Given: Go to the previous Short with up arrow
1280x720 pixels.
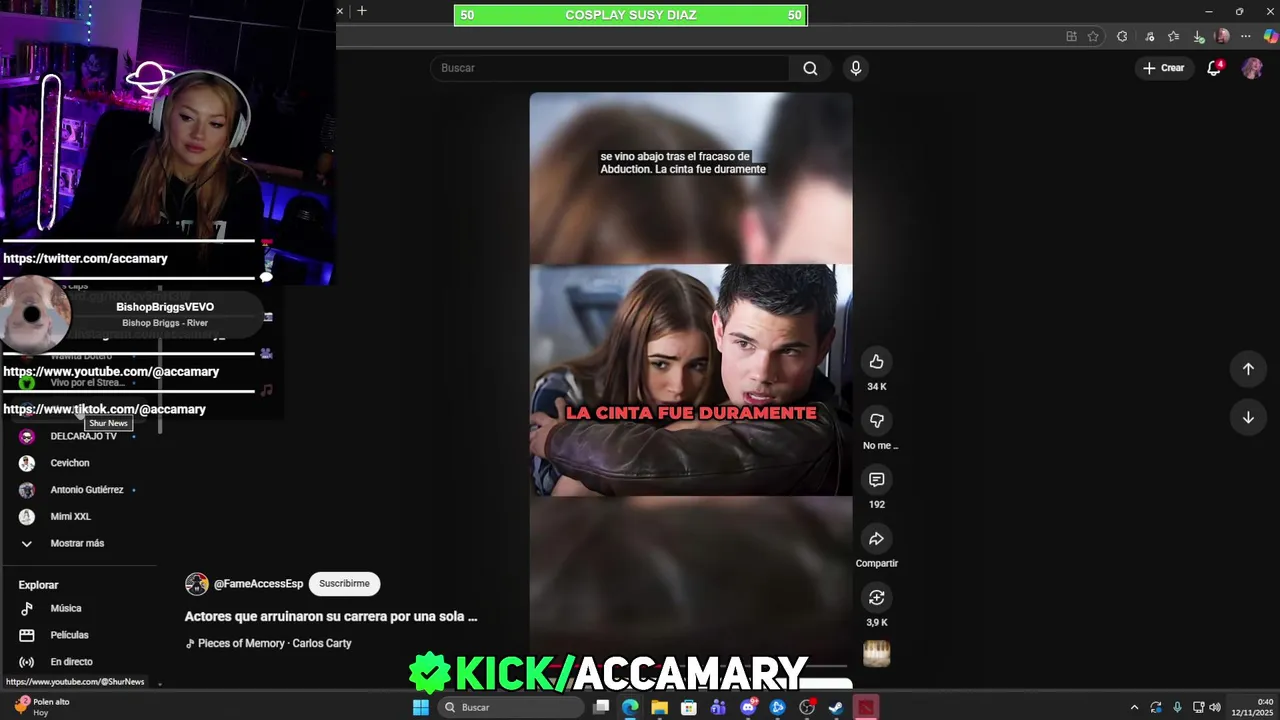Looking at the screenshot, I should click(1248, 369).
